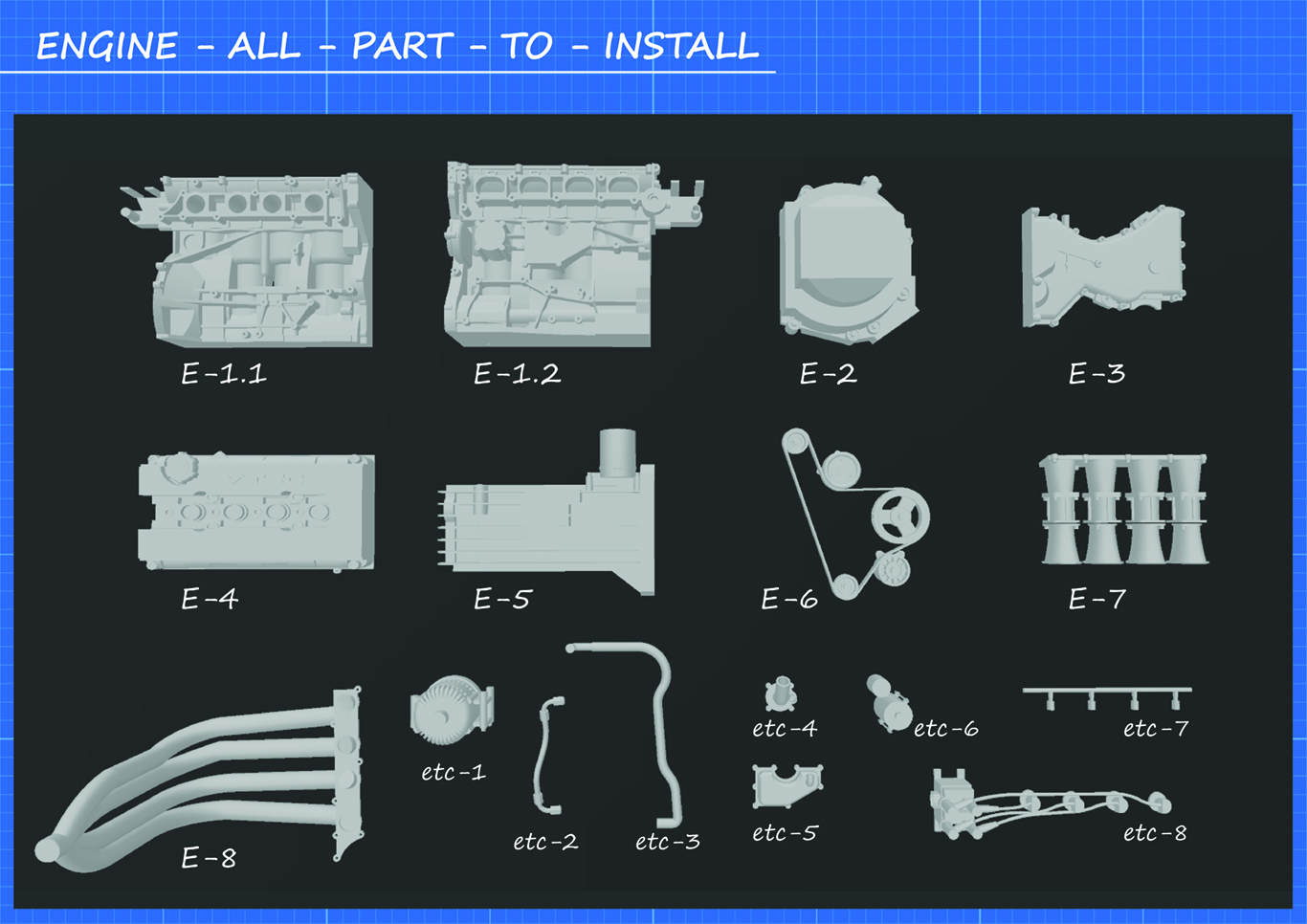Click the etc-1 alternator part

point(452,711)
